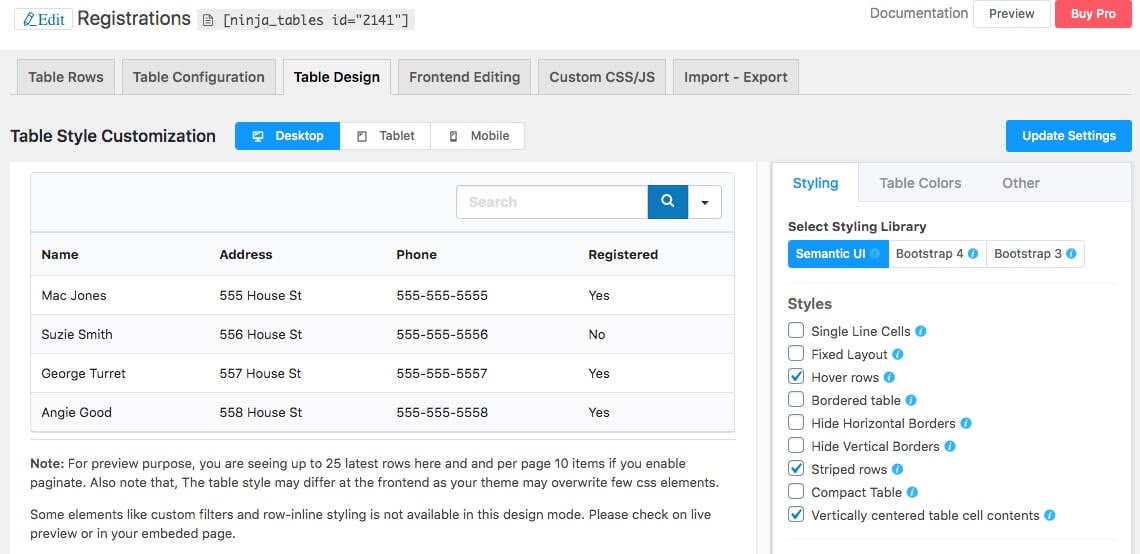
Task: Select Desktop view mode
Action: coord(287,136)
